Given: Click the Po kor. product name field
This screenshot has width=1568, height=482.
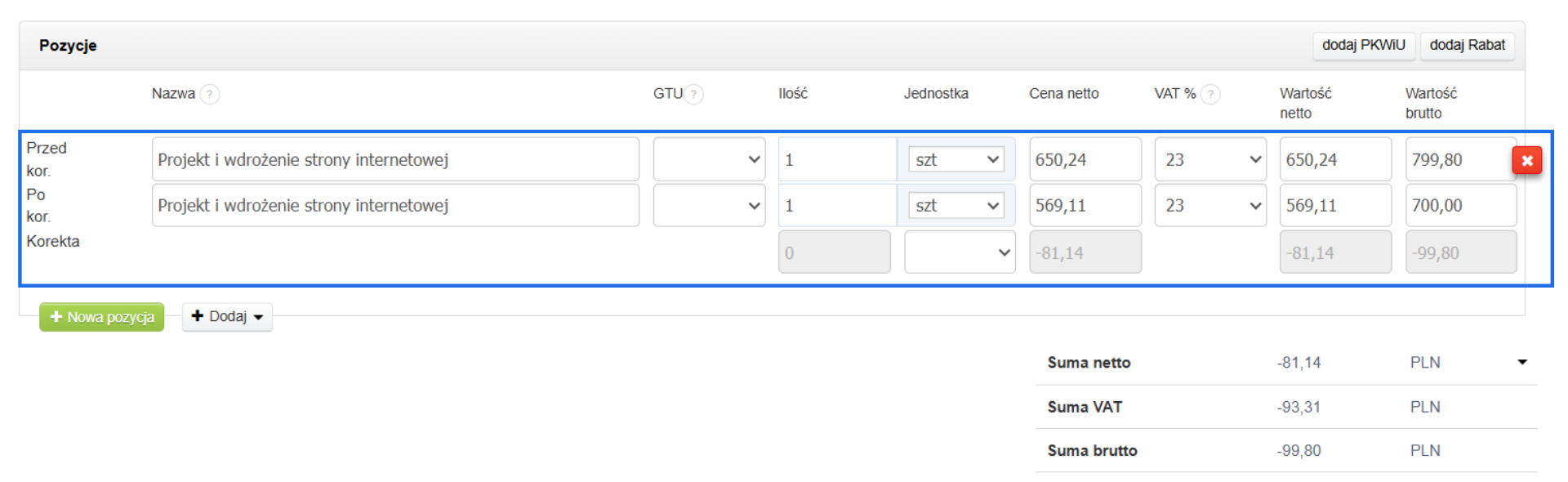Looking at the screenshot, I should 395,206.
